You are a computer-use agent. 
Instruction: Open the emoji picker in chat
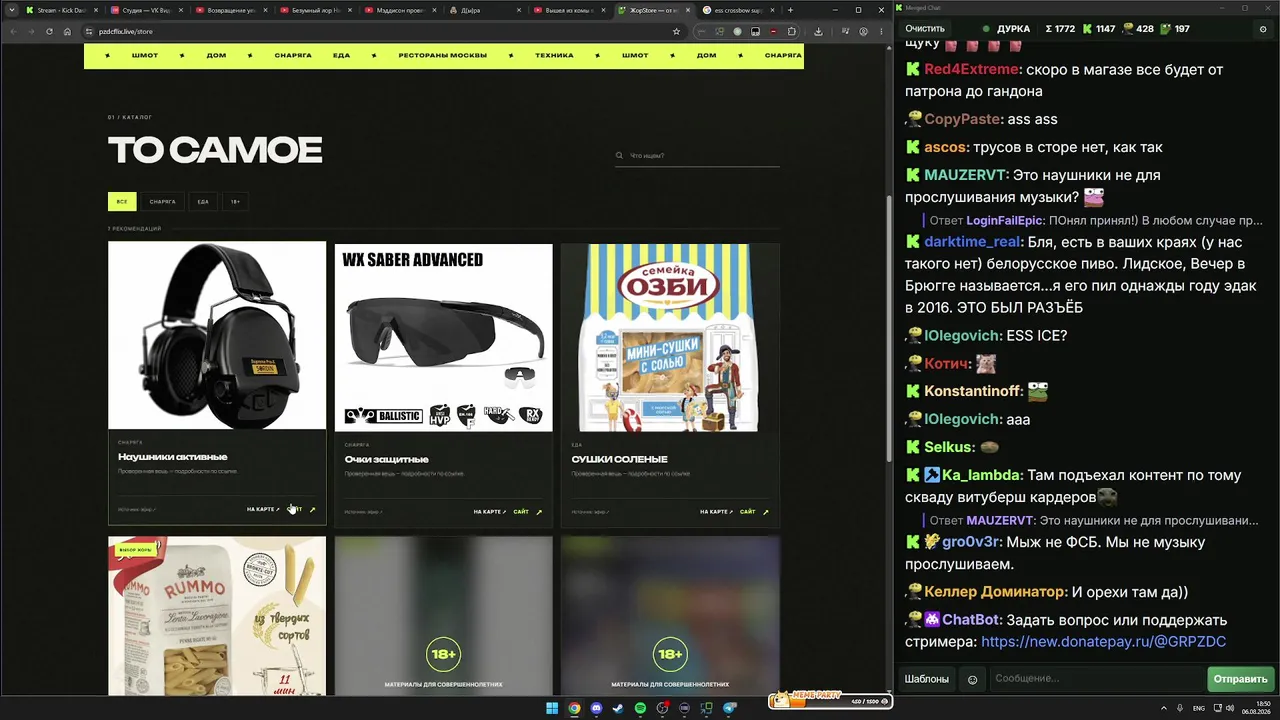point(972,679)
